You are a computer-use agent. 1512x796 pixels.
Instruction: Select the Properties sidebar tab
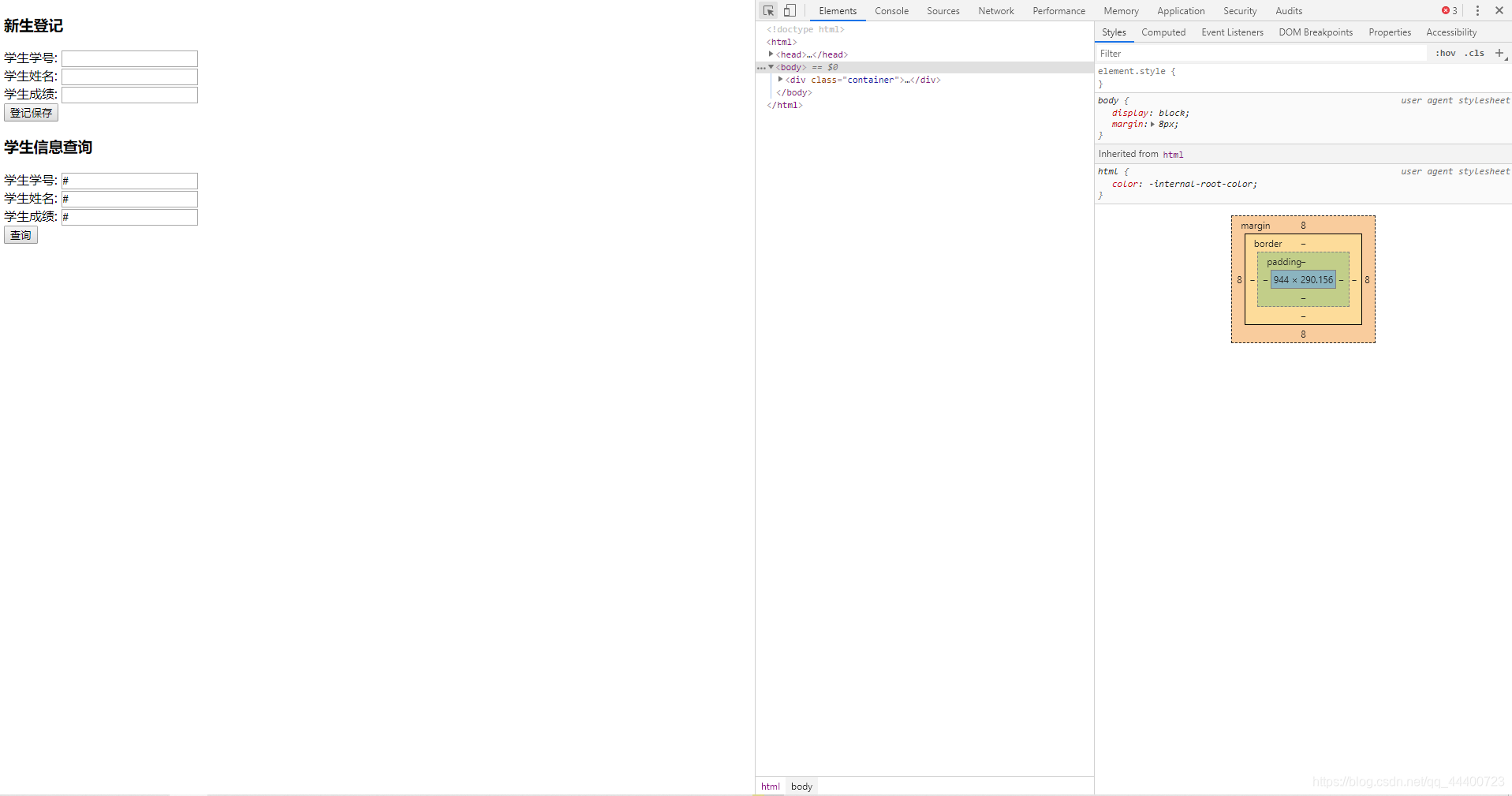coord(1390,32)
